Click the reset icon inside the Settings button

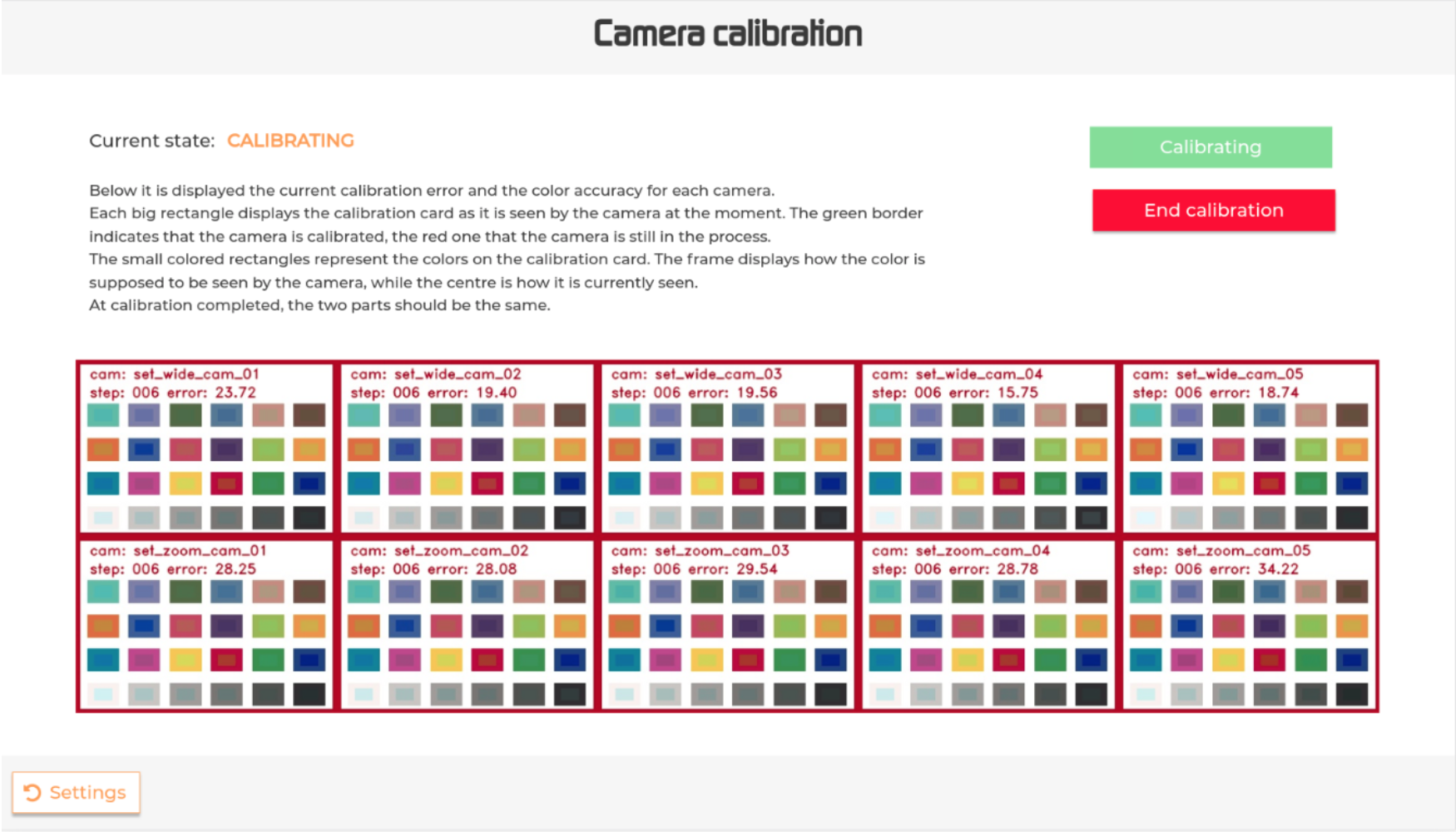coord(32,792)
